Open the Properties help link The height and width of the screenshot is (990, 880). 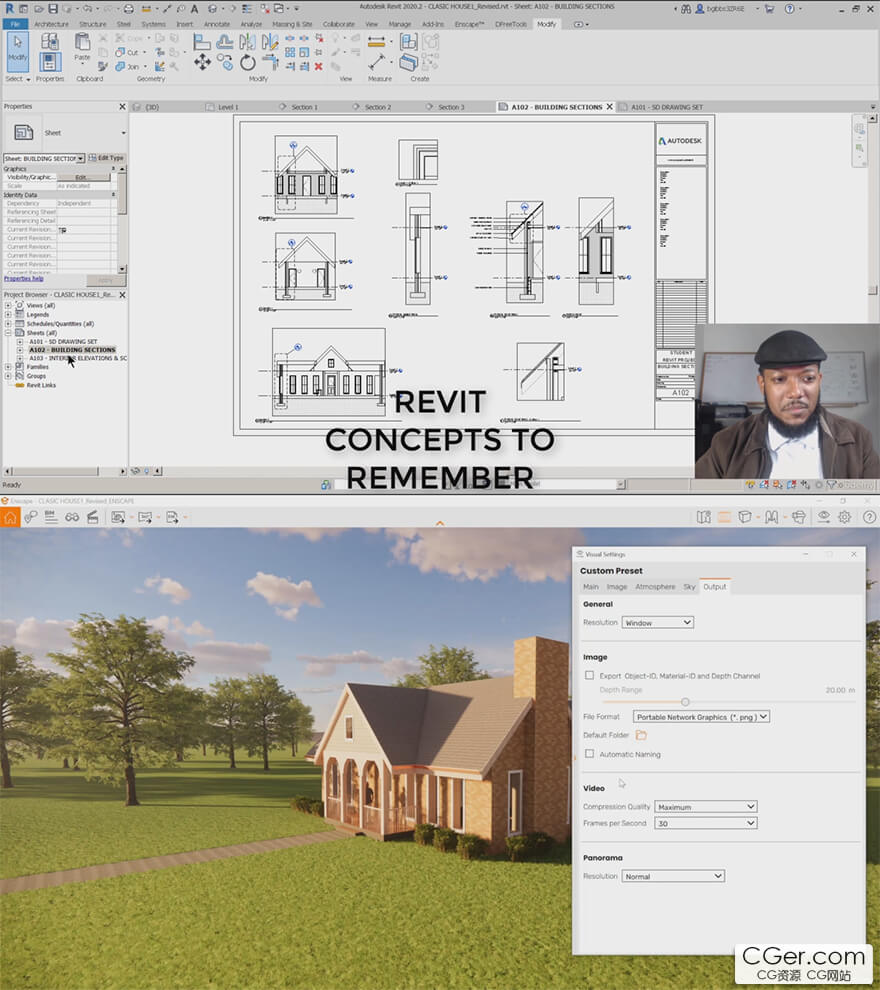point(23,278)
